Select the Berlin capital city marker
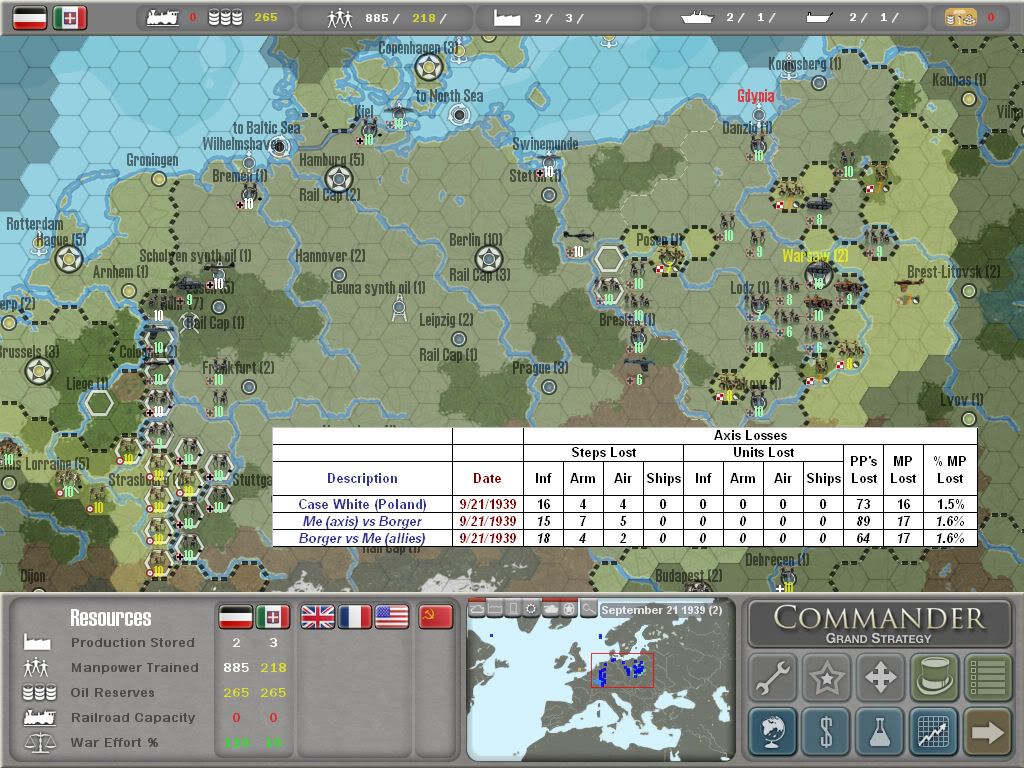The image size is (1024, 768). (488, 259)
